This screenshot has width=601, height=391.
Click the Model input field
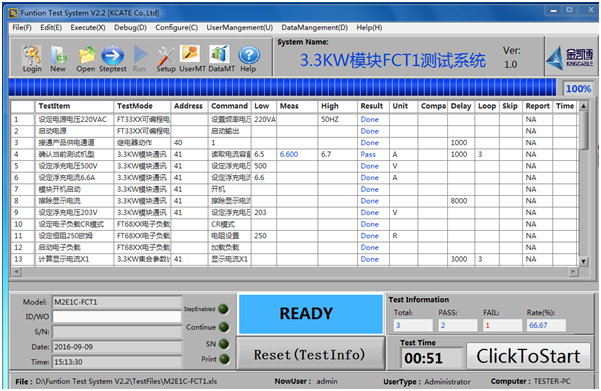click(117, 302)
